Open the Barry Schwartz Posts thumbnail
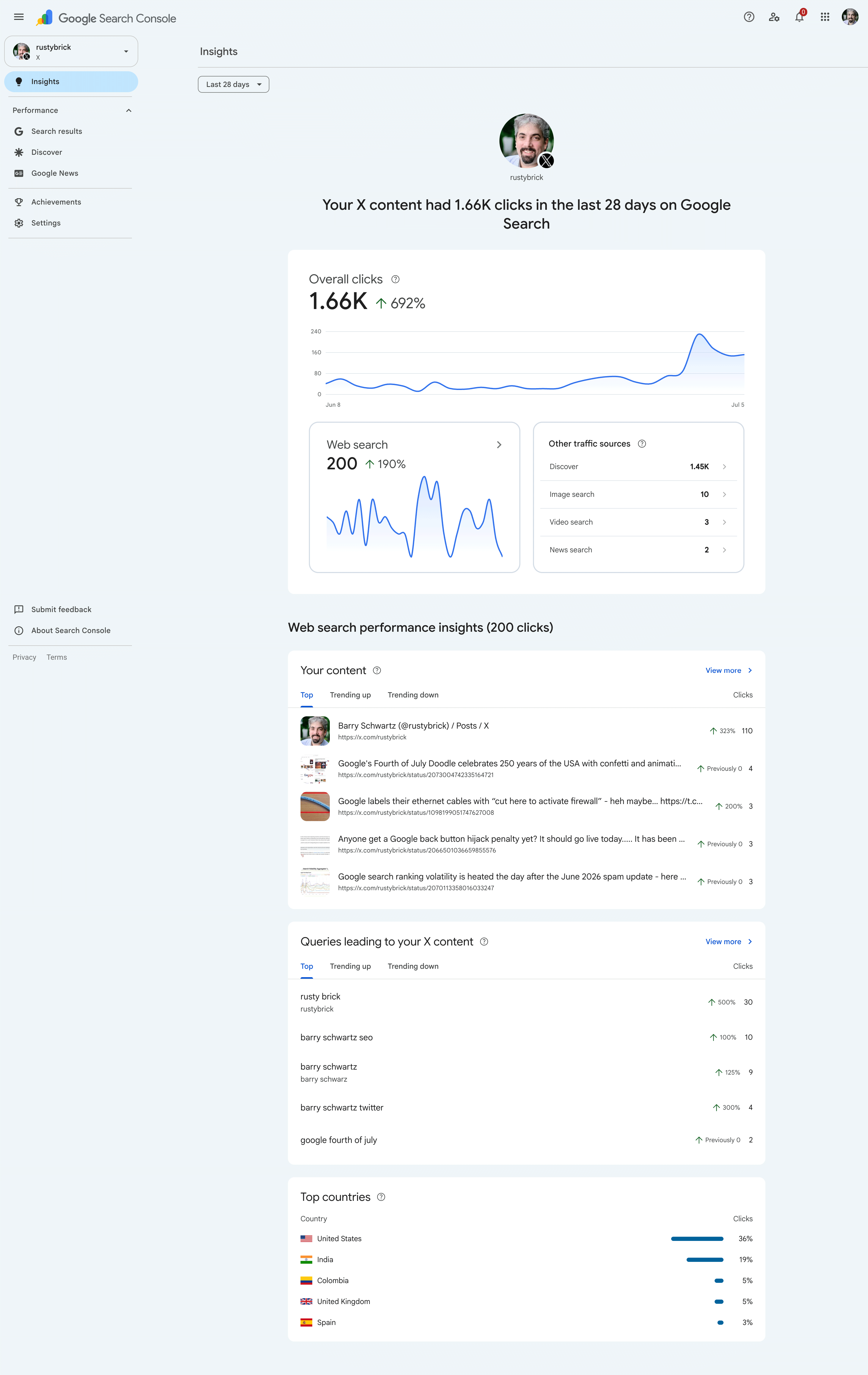The height and width of the screenshot is (1375, 868). tap(315, 731)
